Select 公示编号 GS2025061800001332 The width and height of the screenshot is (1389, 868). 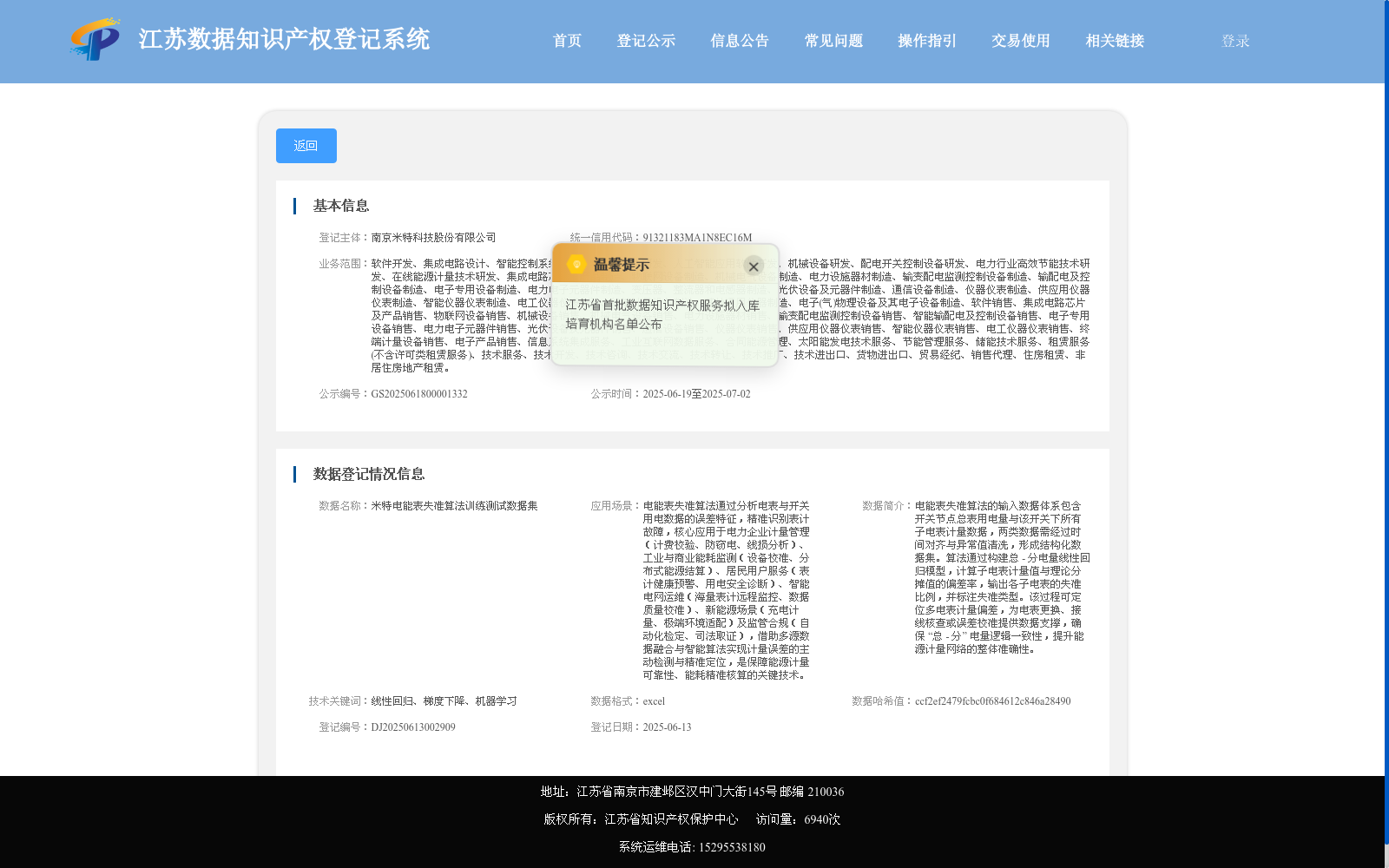pyautogui.click(x=419, y=394)
